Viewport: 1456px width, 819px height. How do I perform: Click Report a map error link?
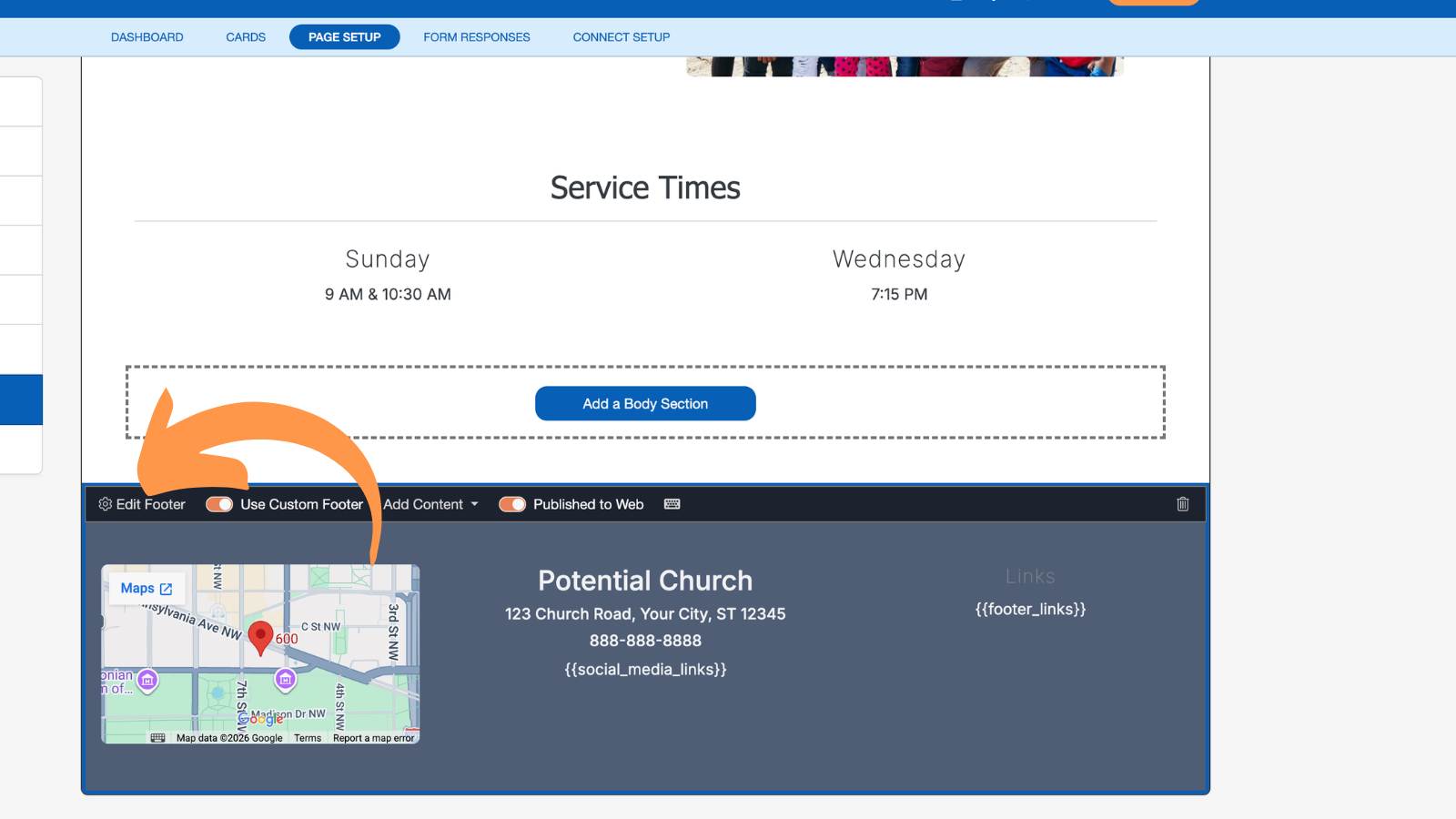(373, 738)
